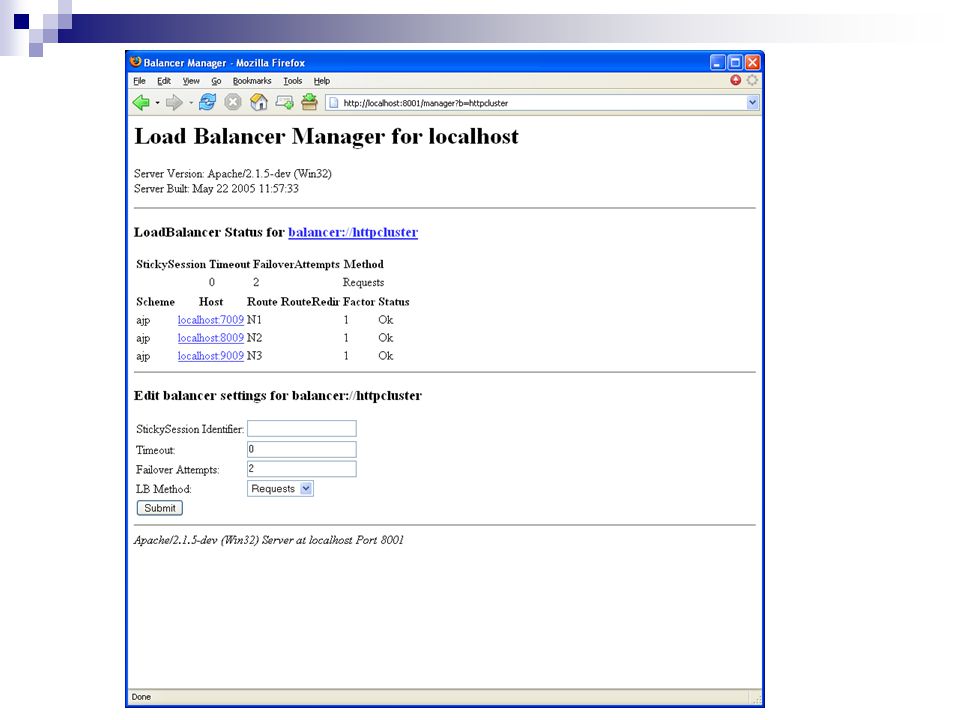Viewport: 960px width, 720px height.
Task: Click the N3 route cell
Action: pos(254,356)
